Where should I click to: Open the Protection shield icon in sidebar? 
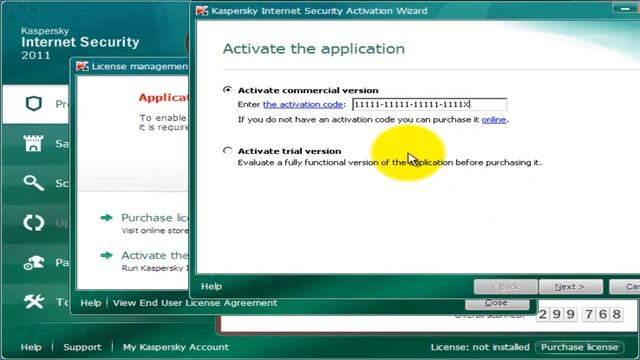[34, 104]
